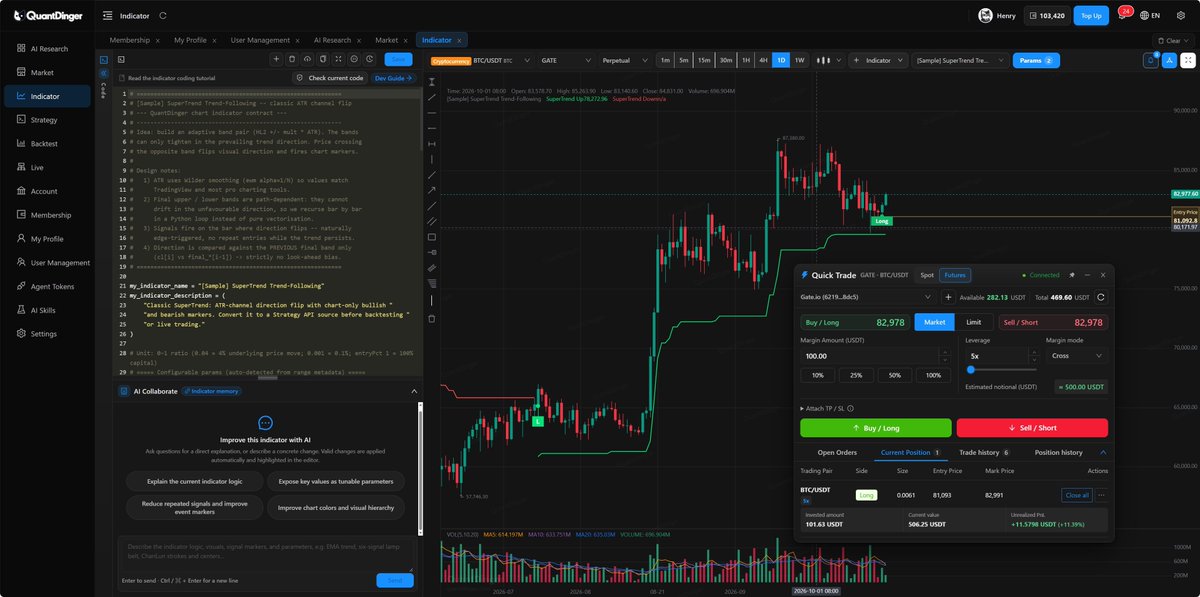This screenshot has width=1200, height=597.
Task: Adjust the leverage slider handle
Action: click(x=970, y=370)
